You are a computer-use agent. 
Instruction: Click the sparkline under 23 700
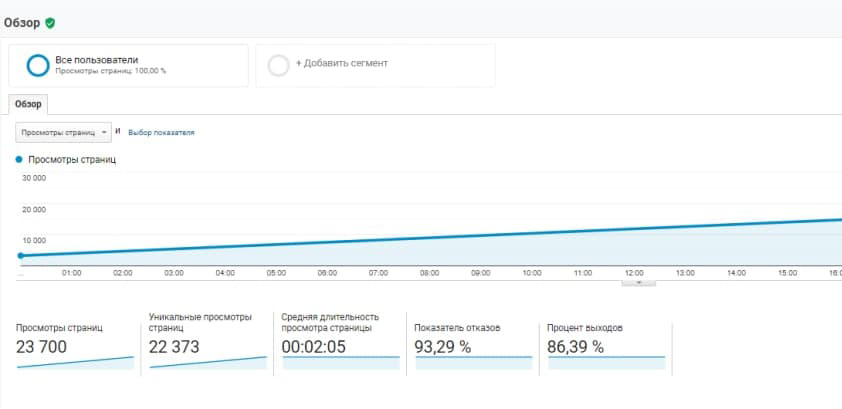point(75,362)
